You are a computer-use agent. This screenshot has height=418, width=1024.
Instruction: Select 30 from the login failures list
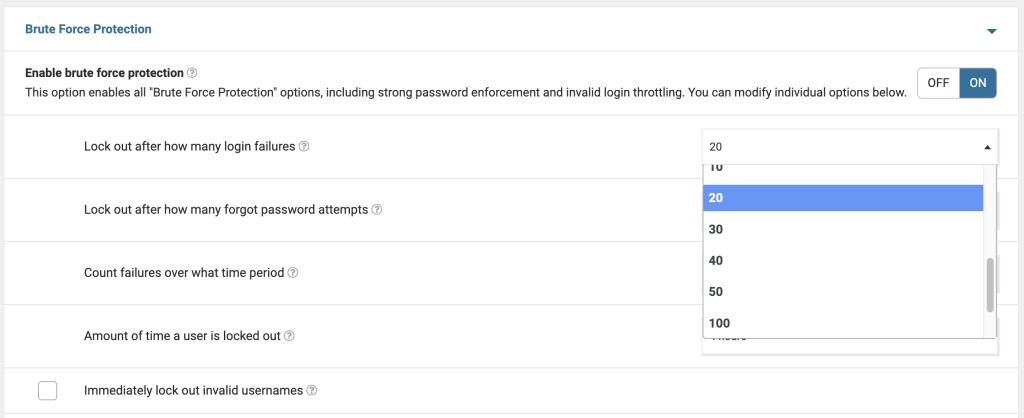pos(716,229)
